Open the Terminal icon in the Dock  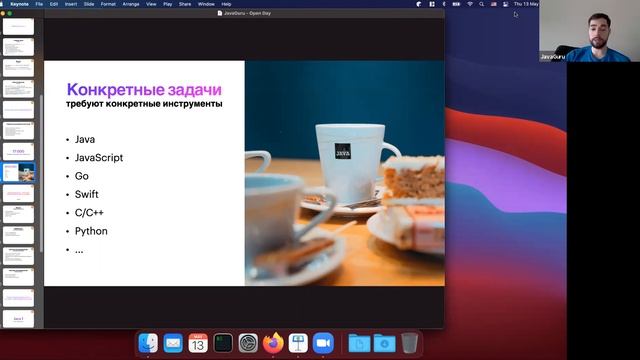tap(223, 343)
